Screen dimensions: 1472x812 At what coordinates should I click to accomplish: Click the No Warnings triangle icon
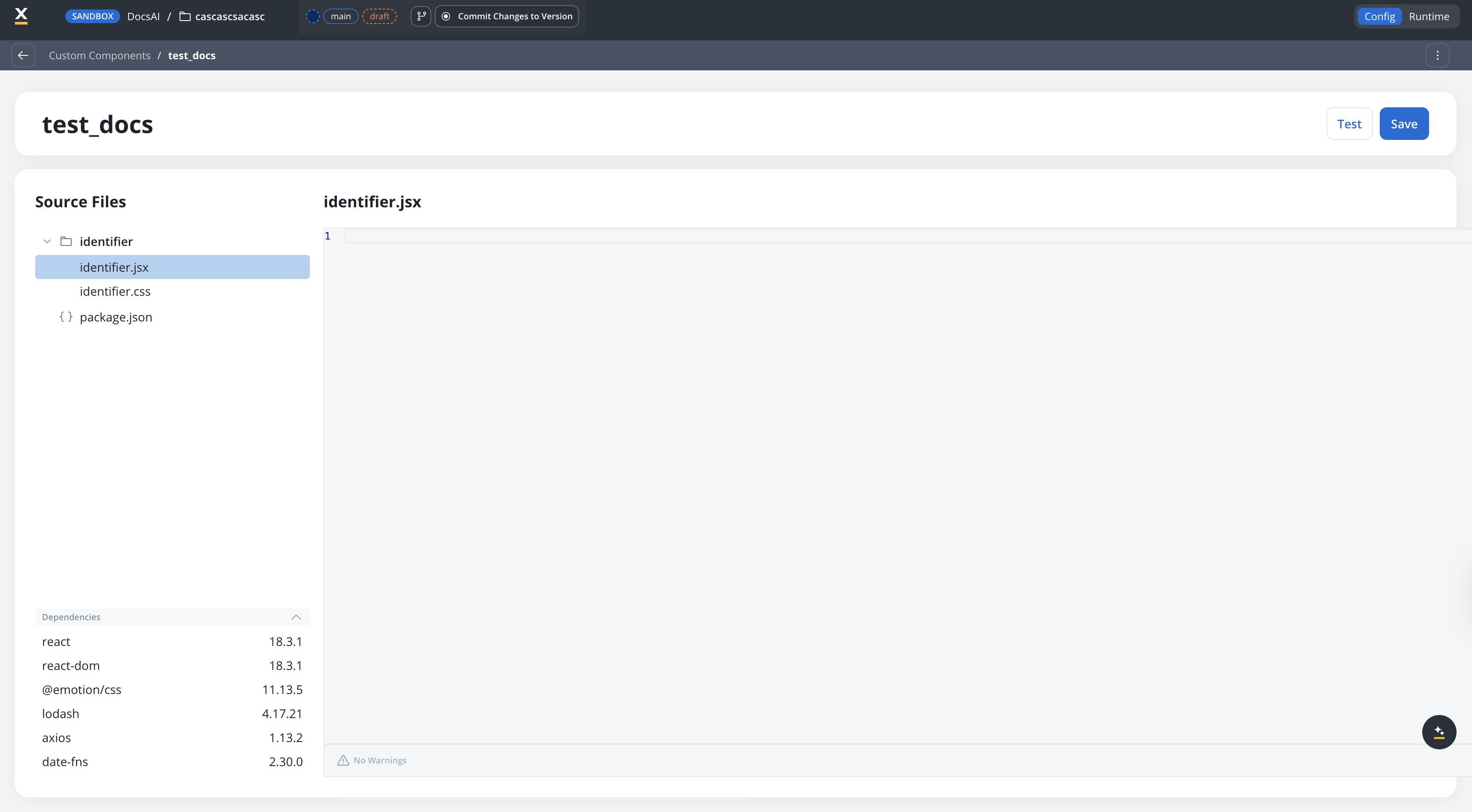click(x=343, y=760)
